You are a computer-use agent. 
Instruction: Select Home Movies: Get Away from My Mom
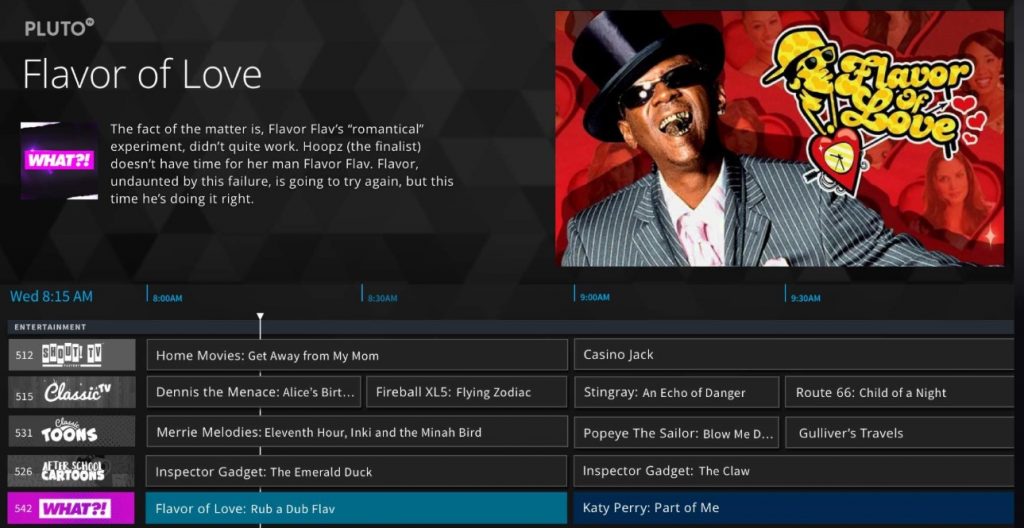356,355
